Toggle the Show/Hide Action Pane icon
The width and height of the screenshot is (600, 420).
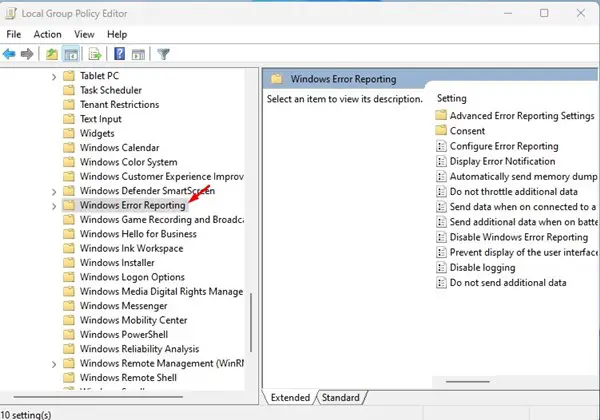(138, 54)
